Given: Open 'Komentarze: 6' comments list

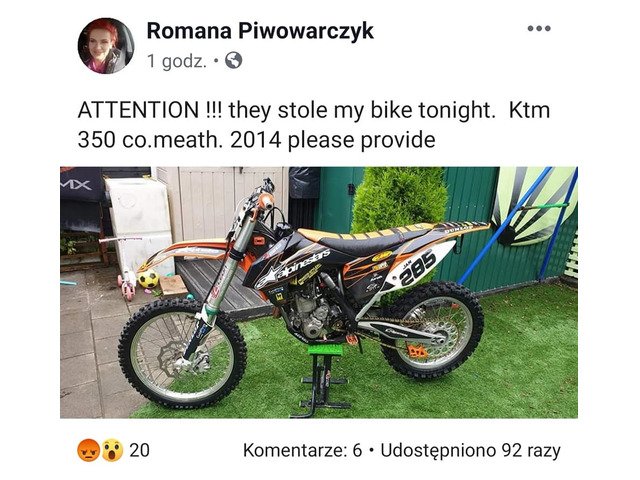Looking at the screenshot, I should 302,451.
